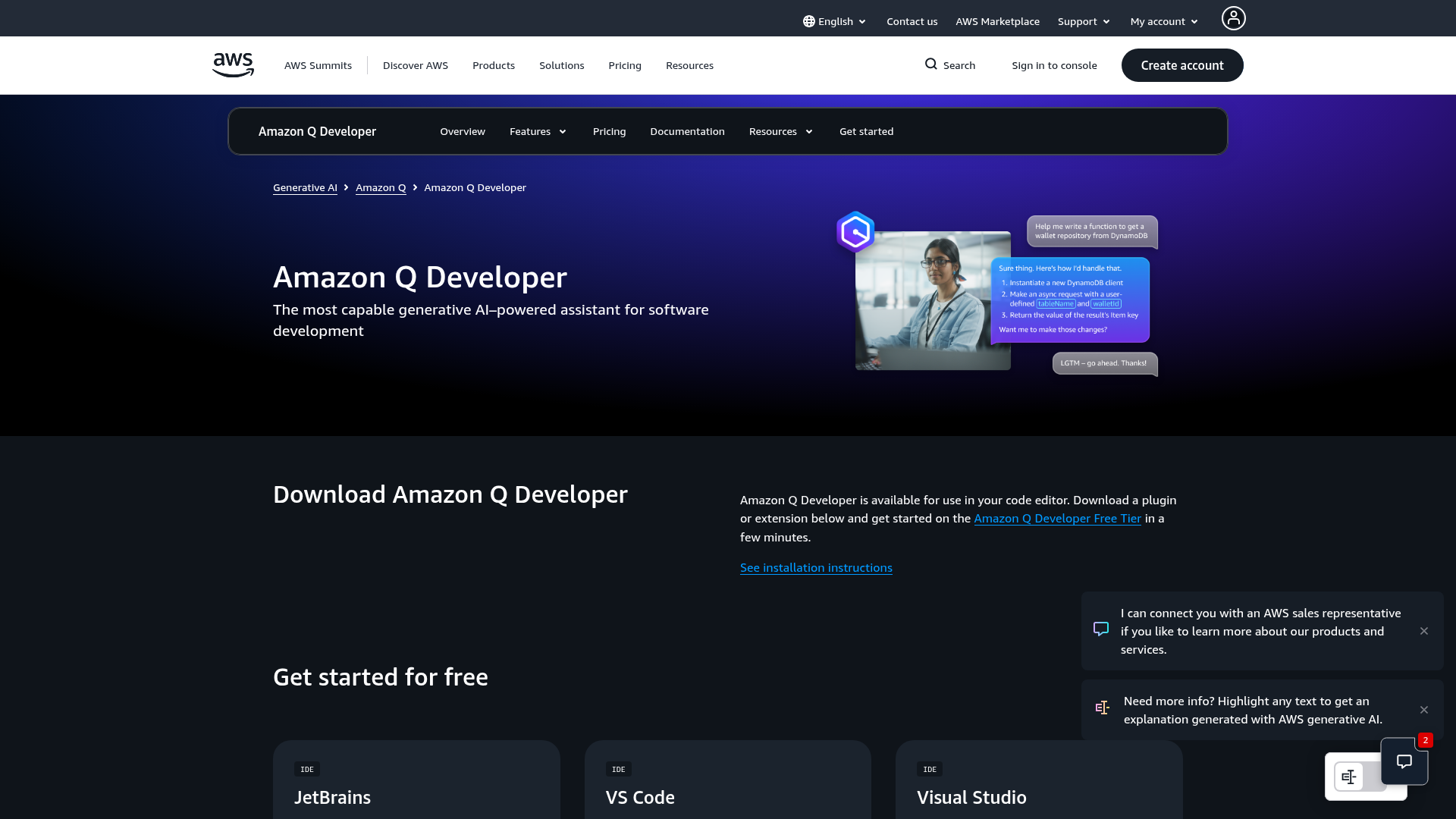Expand the Resources dropdown in product nav
1456x819 pixels.
[x=780, y=131]
